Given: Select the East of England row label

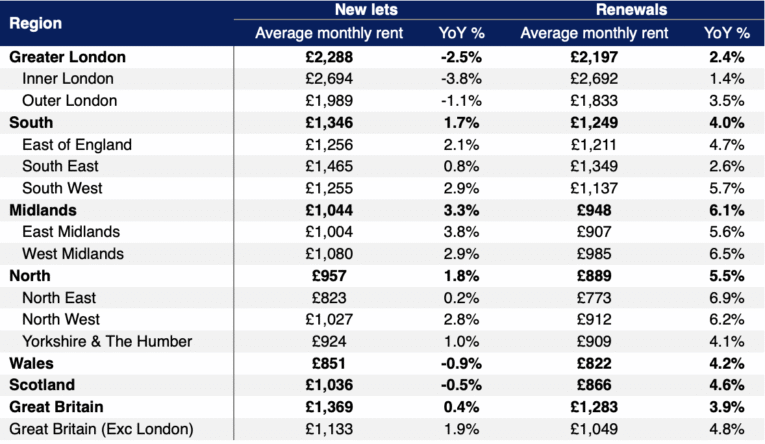Looking at the screenshot, I should click(77, 144).
